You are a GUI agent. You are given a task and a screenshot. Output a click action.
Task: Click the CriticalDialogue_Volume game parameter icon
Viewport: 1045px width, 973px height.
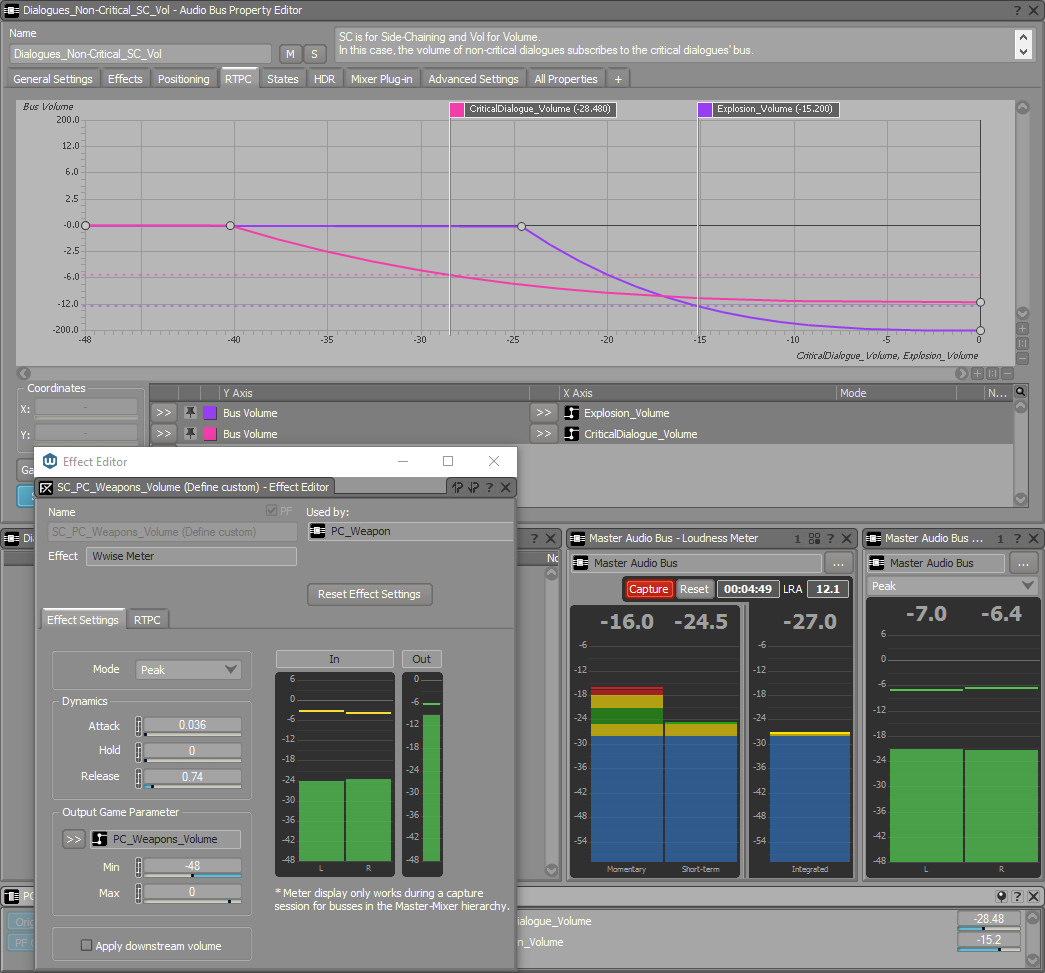click(571, 434)
